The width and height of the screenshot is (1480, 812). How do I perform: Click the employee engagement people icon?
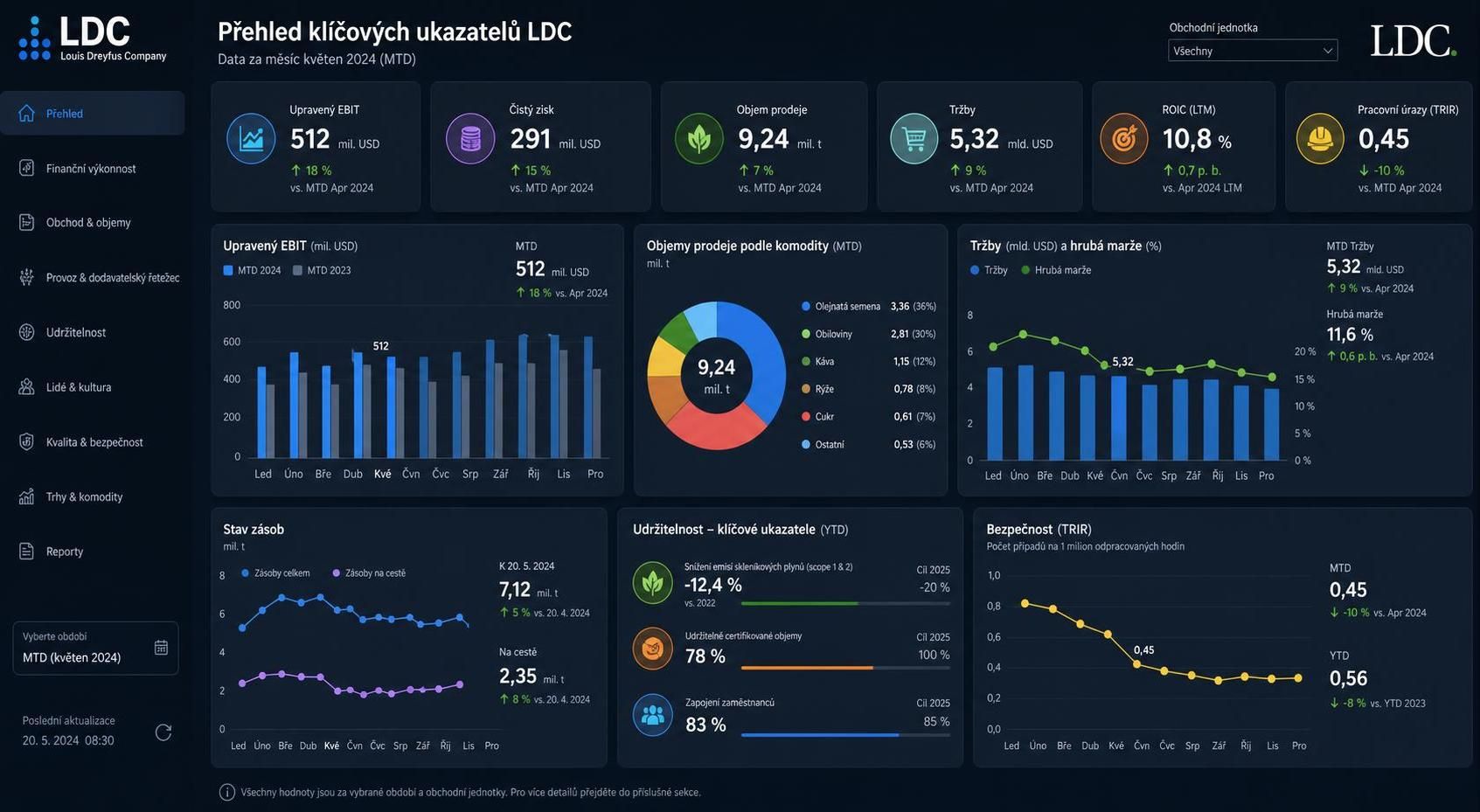[x=652, y=715]
